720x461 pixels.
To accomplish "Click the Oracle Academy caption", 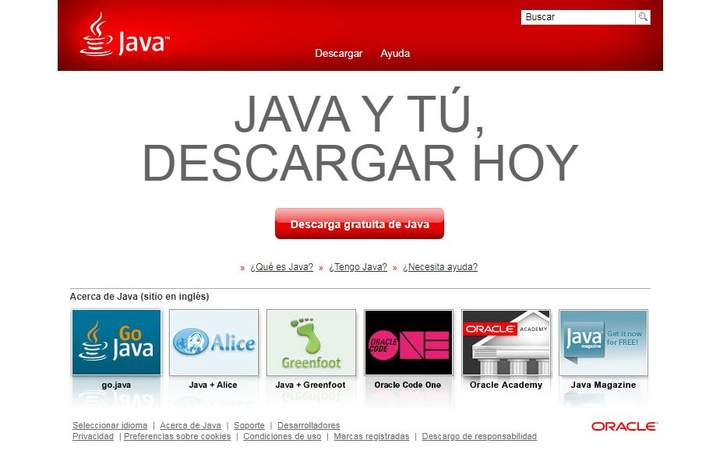I will click(x=506, y=385).
